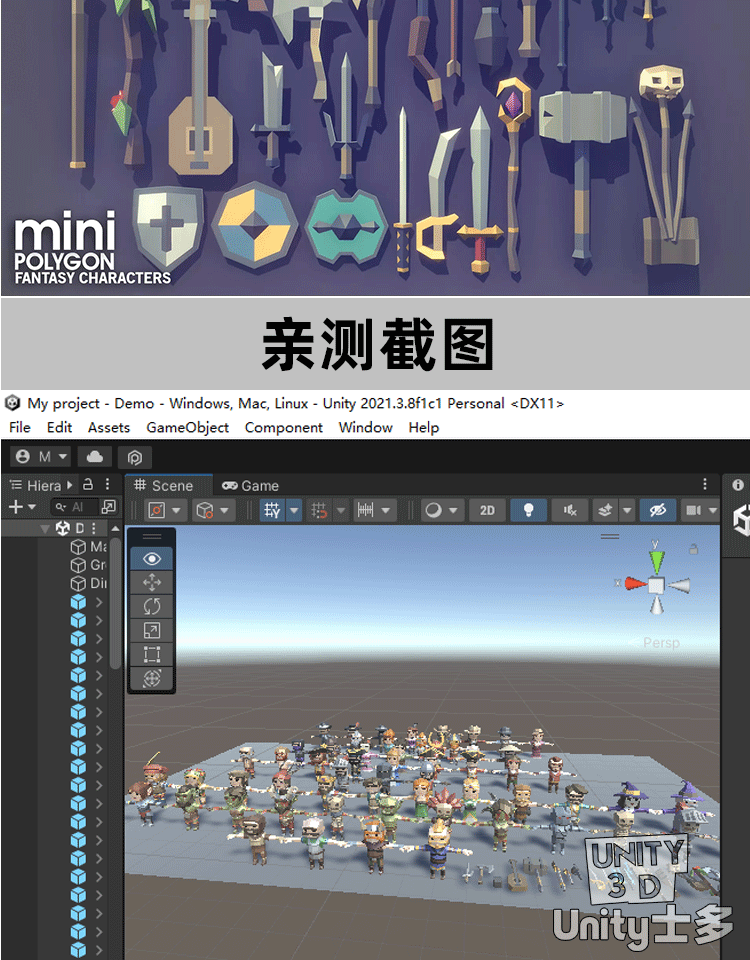Click the snap increment ruler icon
This screenshot has height=960, width=750.
366,510
